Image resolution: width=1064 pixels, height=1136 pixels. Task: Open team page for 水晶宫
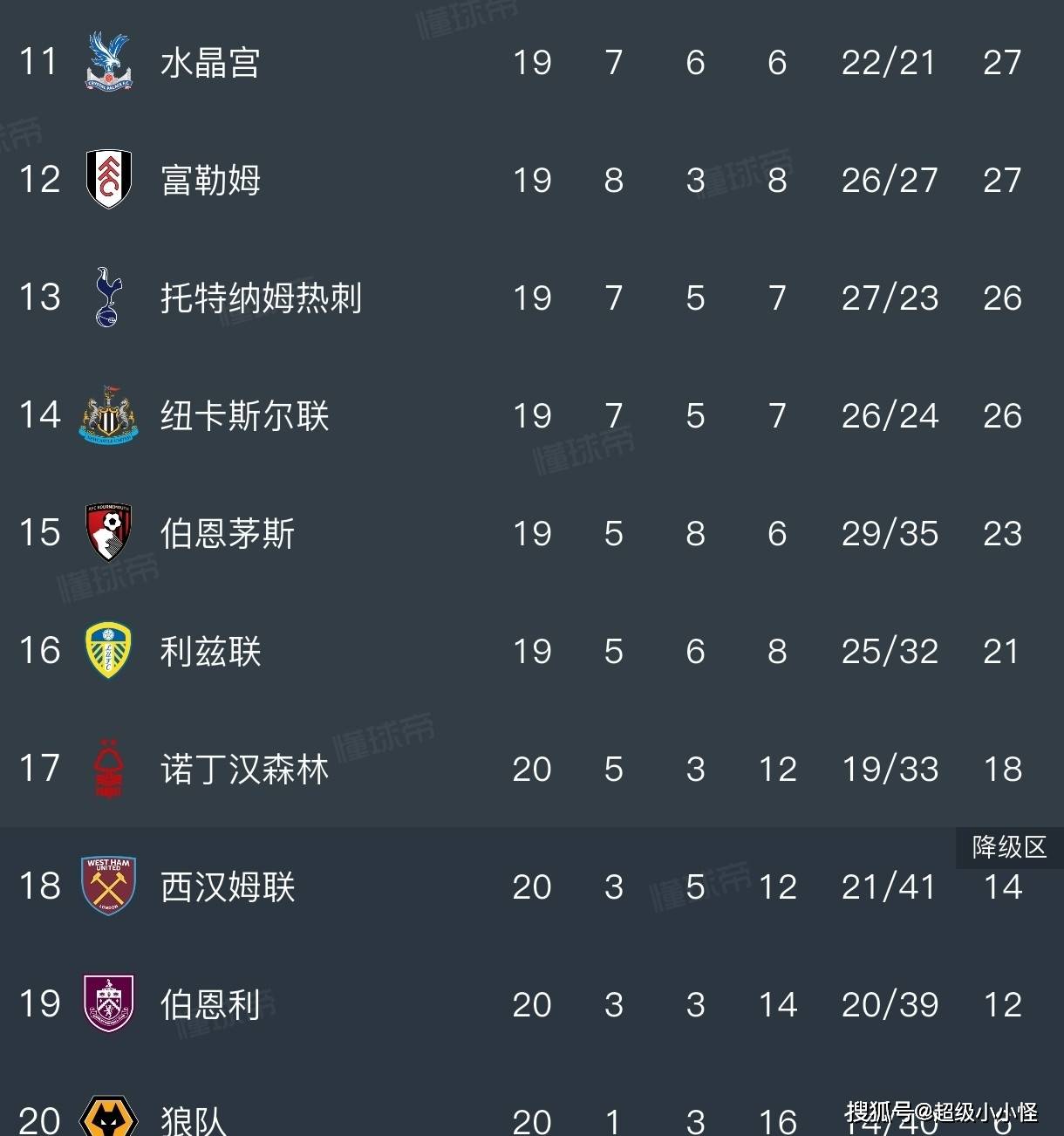click(x=210, y=63)
